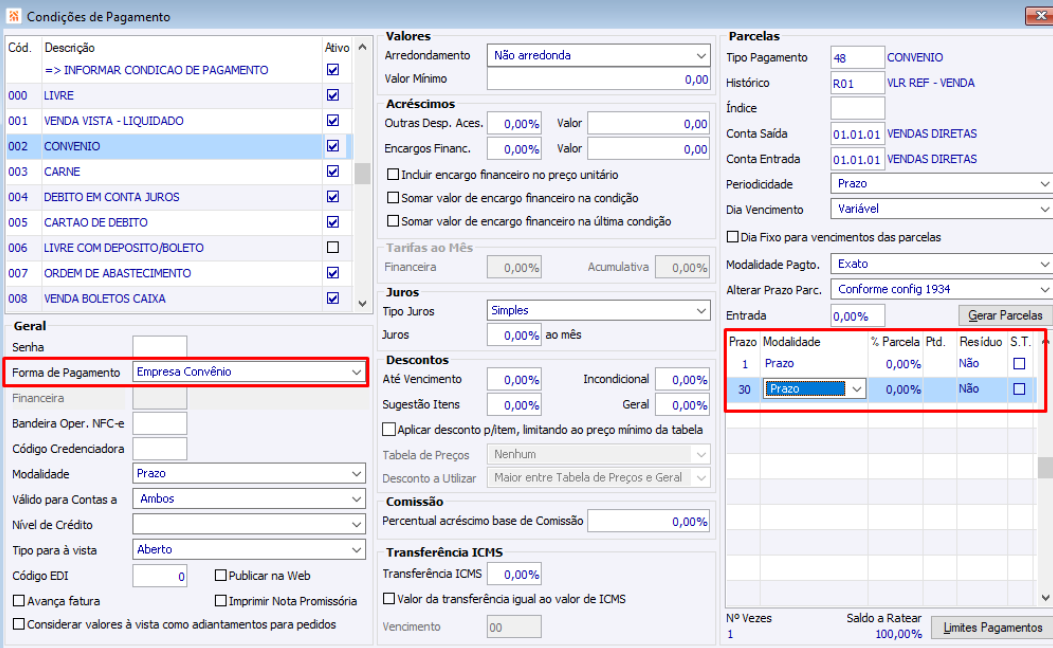Click the Condições de Pagamento app icon
The height and width of the screenshot is (648, 1053).
point(14,17)
